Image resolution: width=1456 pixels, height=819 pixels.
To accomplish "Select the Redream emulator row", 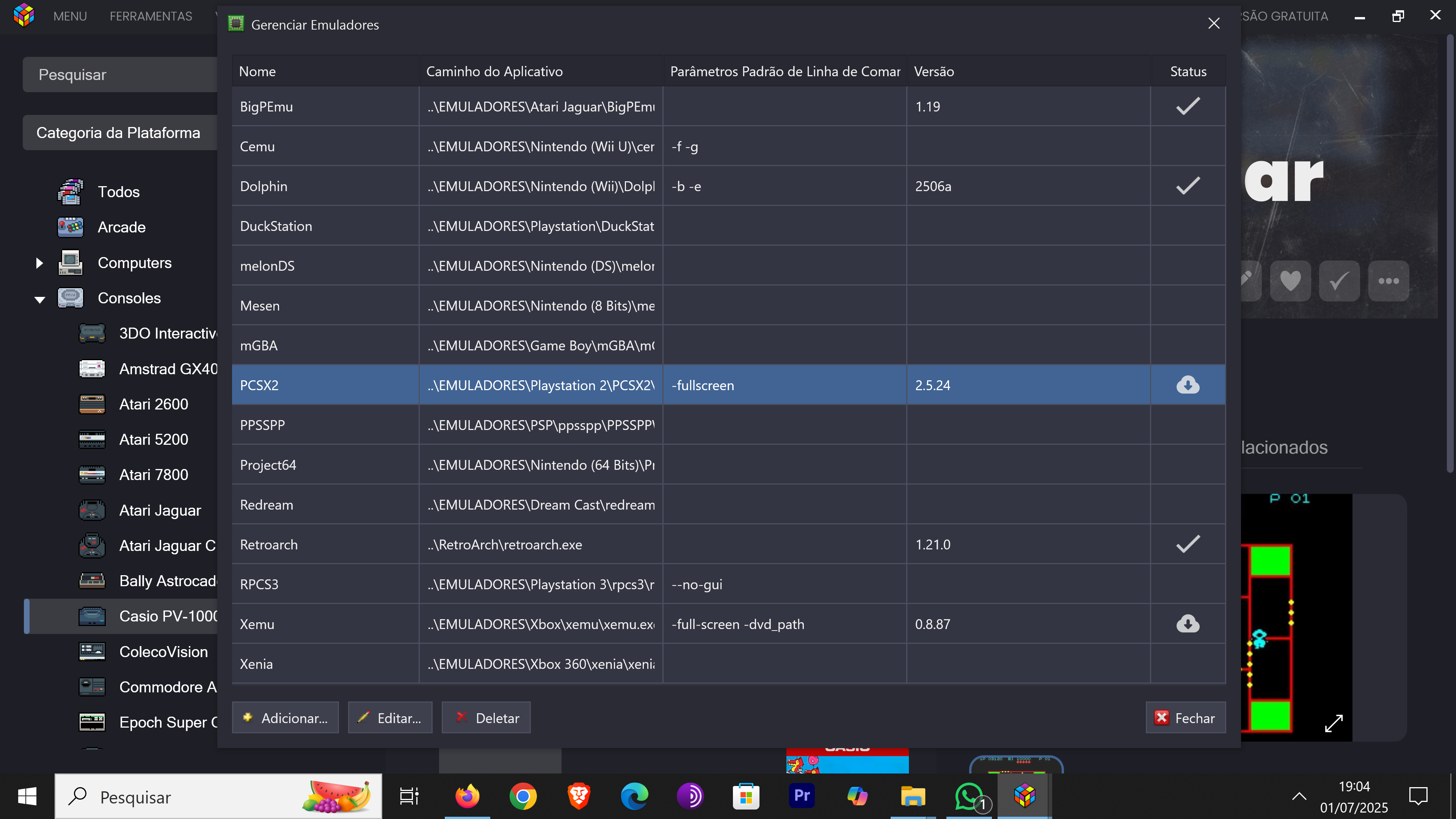I will coord(728,505).
